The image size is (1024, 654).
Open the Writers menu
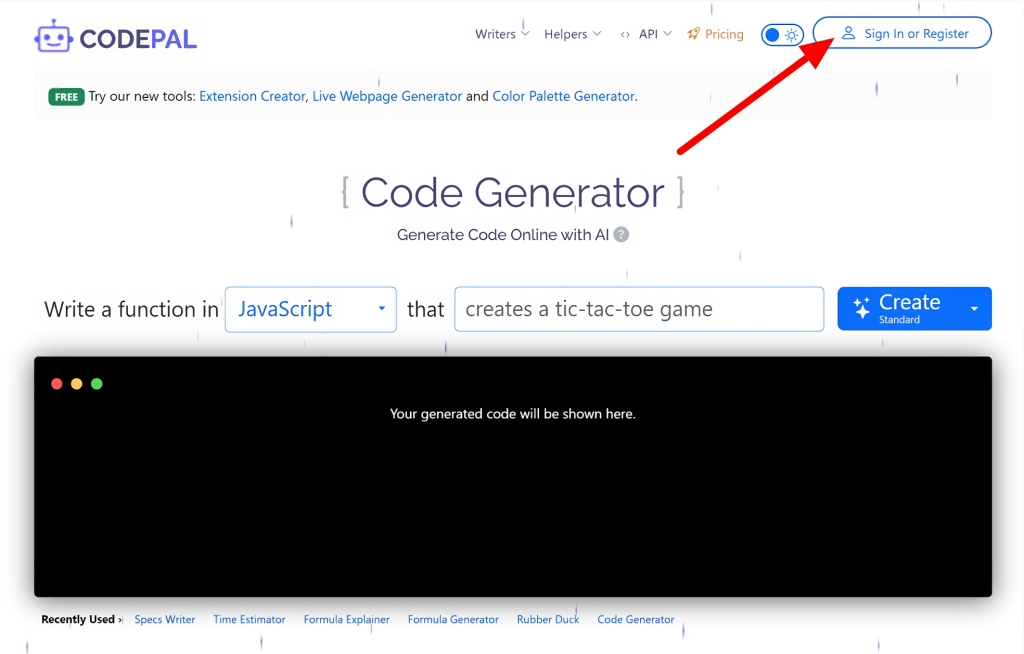point(502,34)
